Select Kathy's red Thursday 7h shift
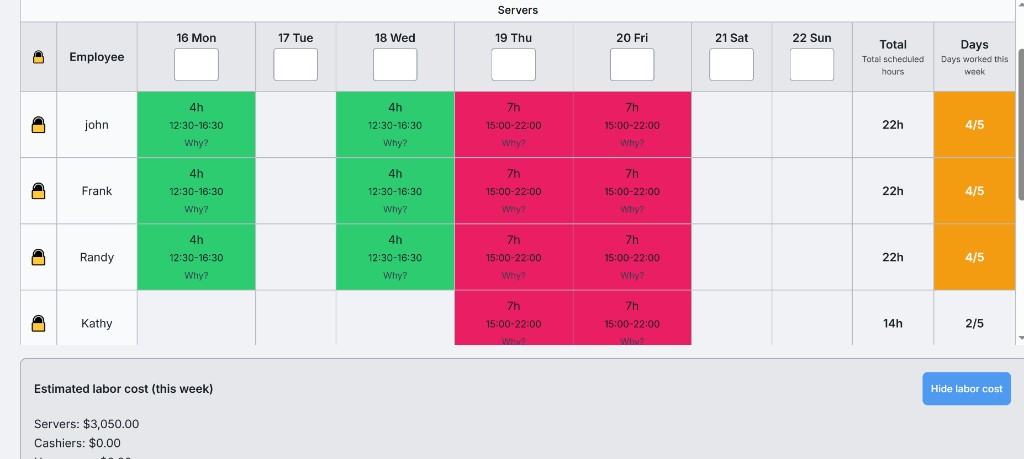 tap(513, 314)
